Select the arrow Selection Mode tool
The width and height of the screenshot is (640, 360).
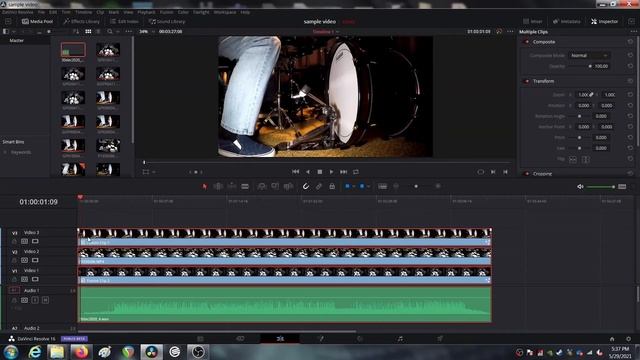(205, 187)
